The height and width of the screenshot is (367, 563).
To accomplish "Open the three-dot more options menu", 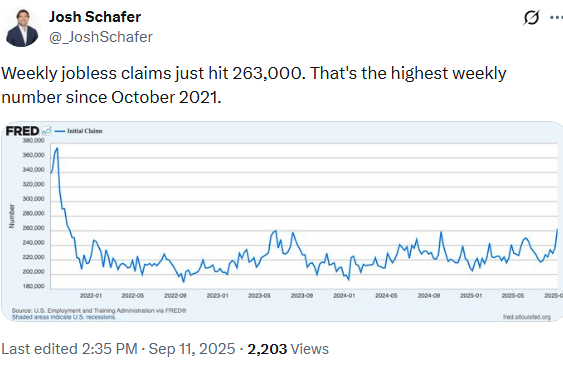I will tap(556, 17).
